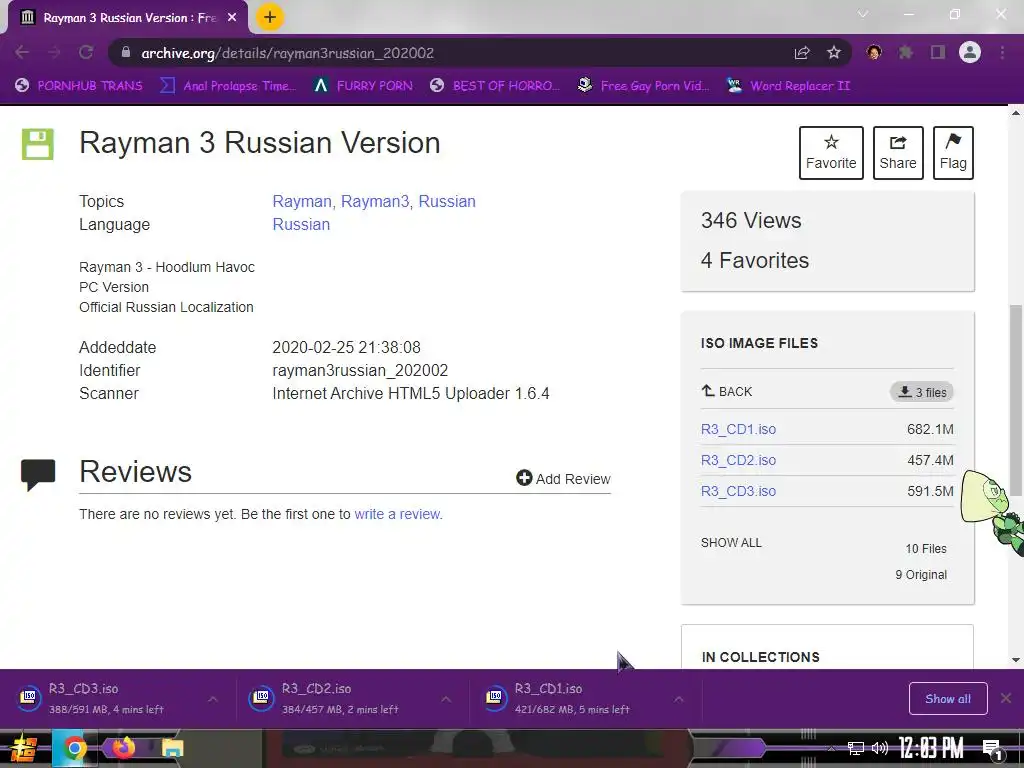
Task: Click the 346 Views text
Action: coord(751,221)
